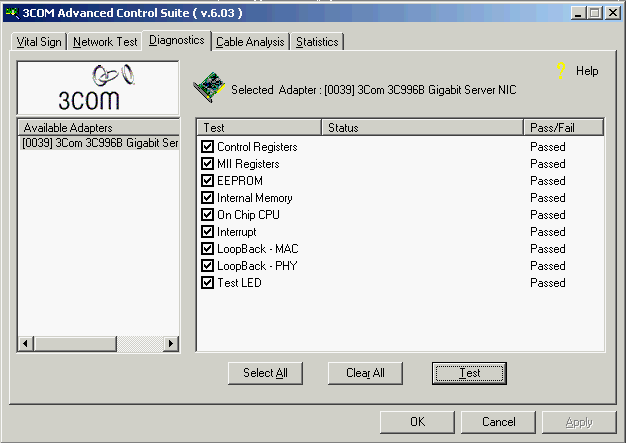626x443 pixels.
Task: Open the Cable Analysis tab
Action: 250,42
